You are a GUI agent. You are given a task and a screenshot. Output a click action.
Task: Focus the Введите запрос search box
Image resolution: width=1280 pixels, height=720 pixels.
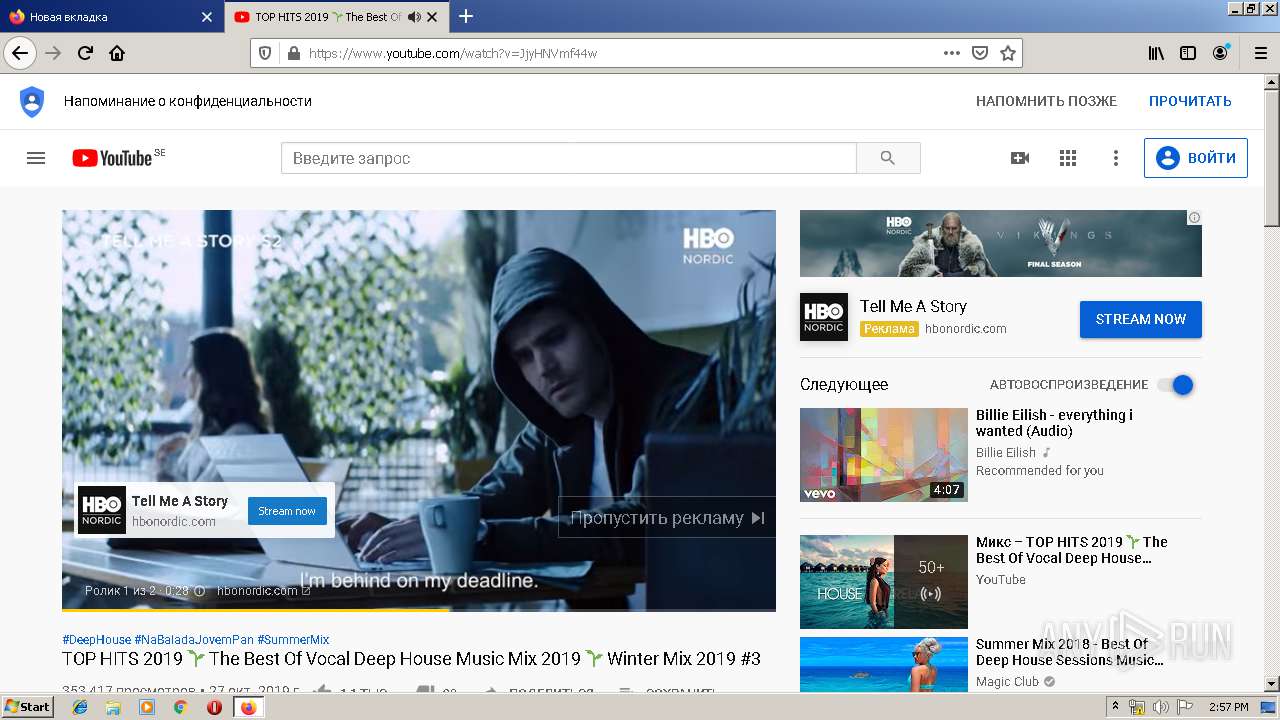click(568, 158)
